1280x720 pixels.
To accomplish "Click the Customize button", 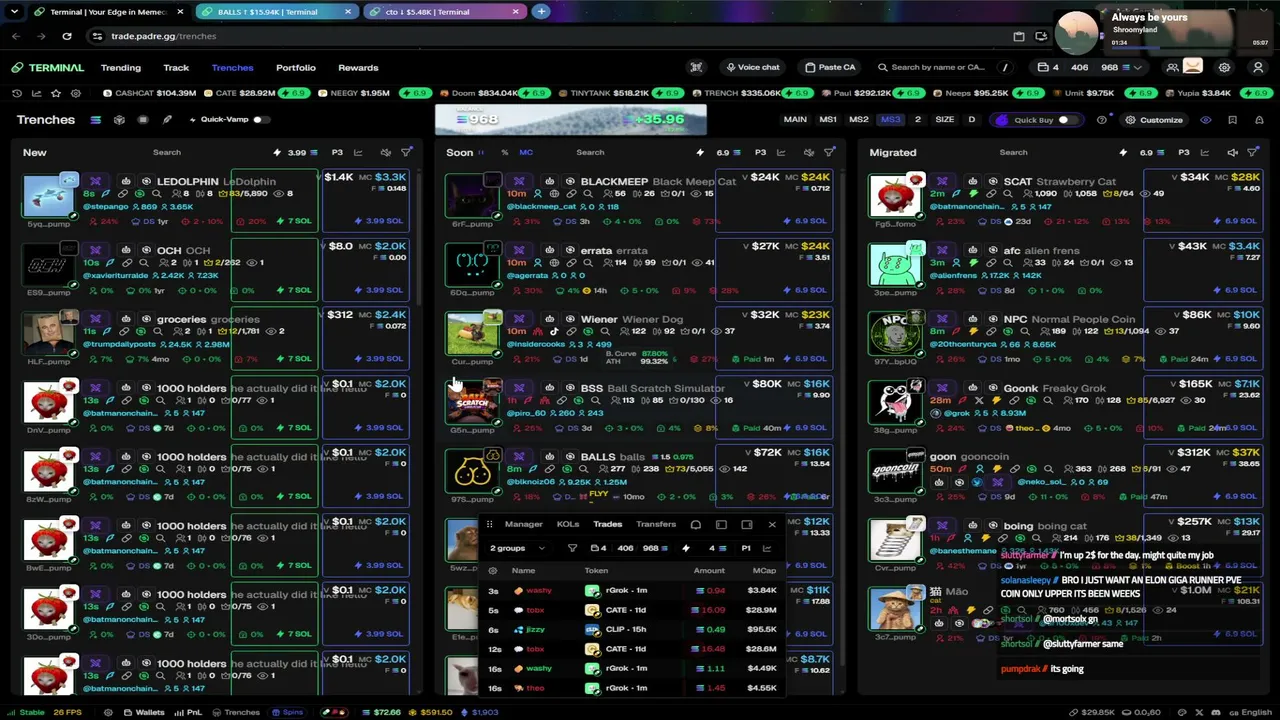I will point(1154,120).
